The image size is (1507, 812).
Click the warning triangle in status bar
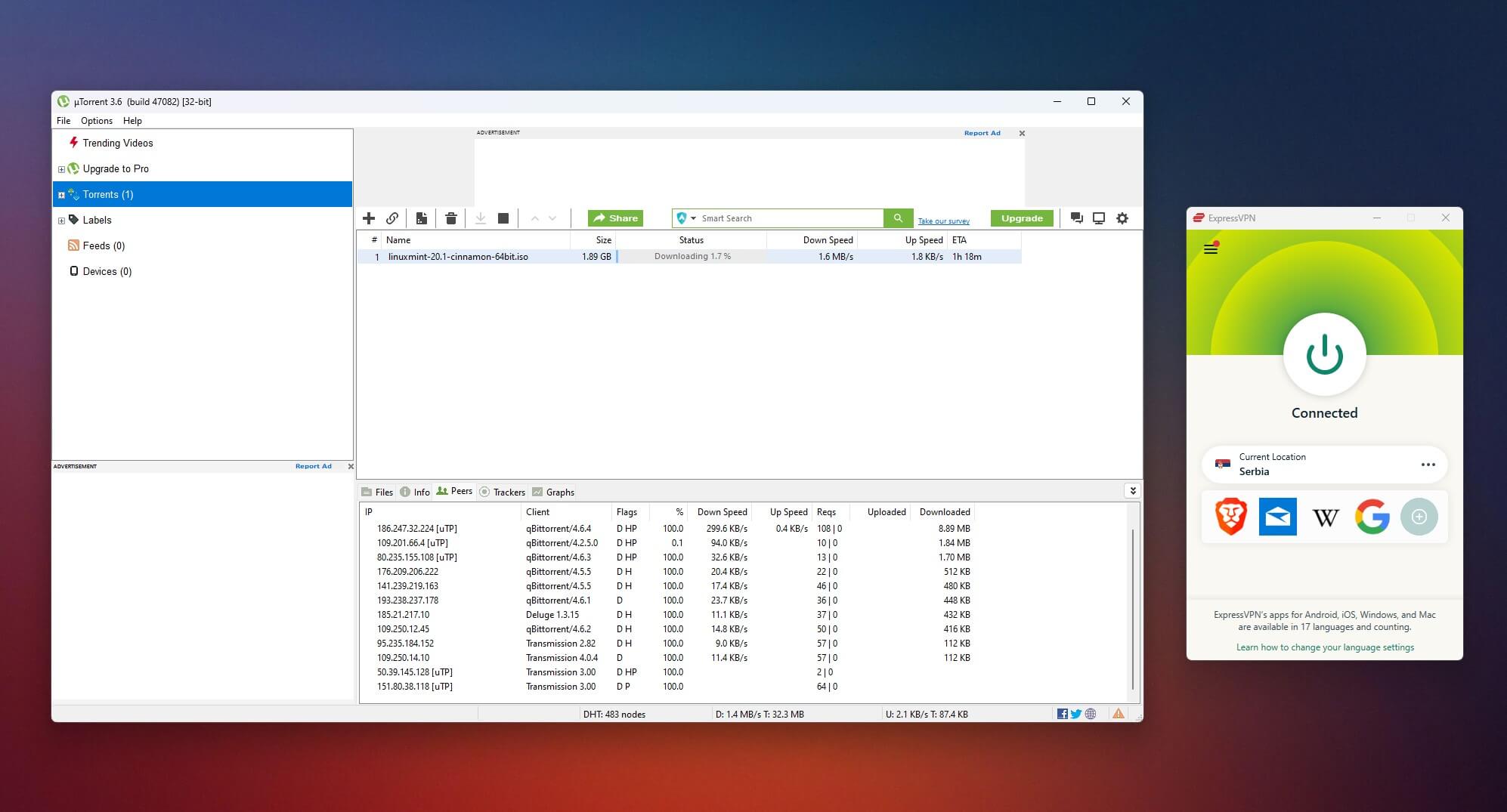[x=1119, y=714]
